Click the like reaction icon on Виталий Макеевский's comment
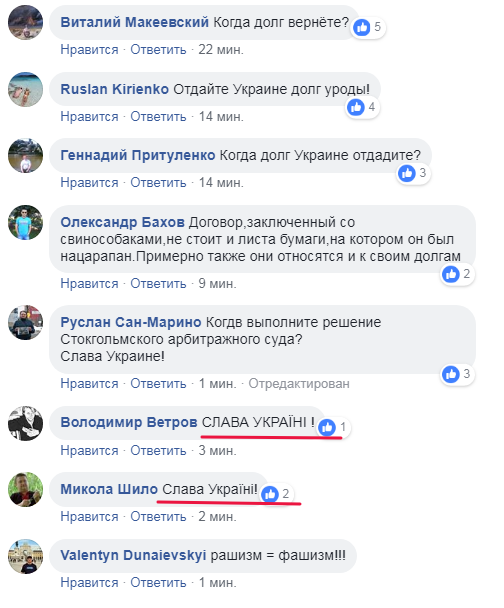This screenshot has height=608, width=504. point(362,27)
